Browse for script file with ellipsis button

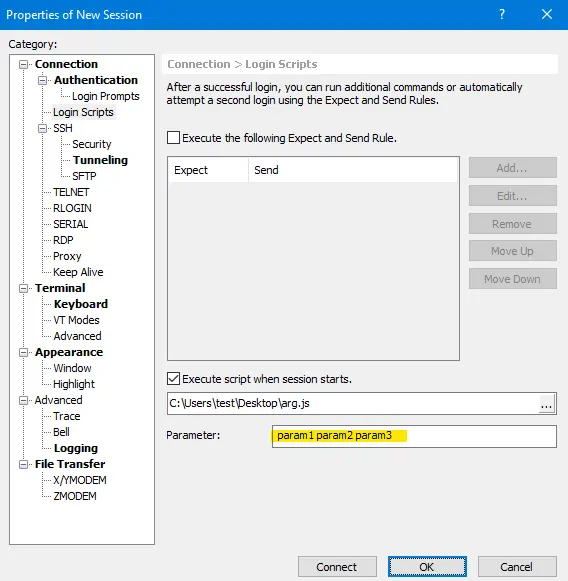pos(547,404)
